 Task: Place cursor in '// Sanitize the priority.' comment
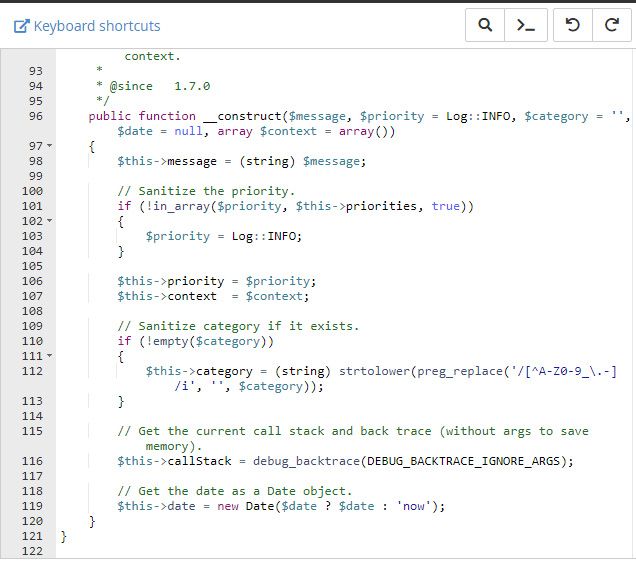point(206,191)
